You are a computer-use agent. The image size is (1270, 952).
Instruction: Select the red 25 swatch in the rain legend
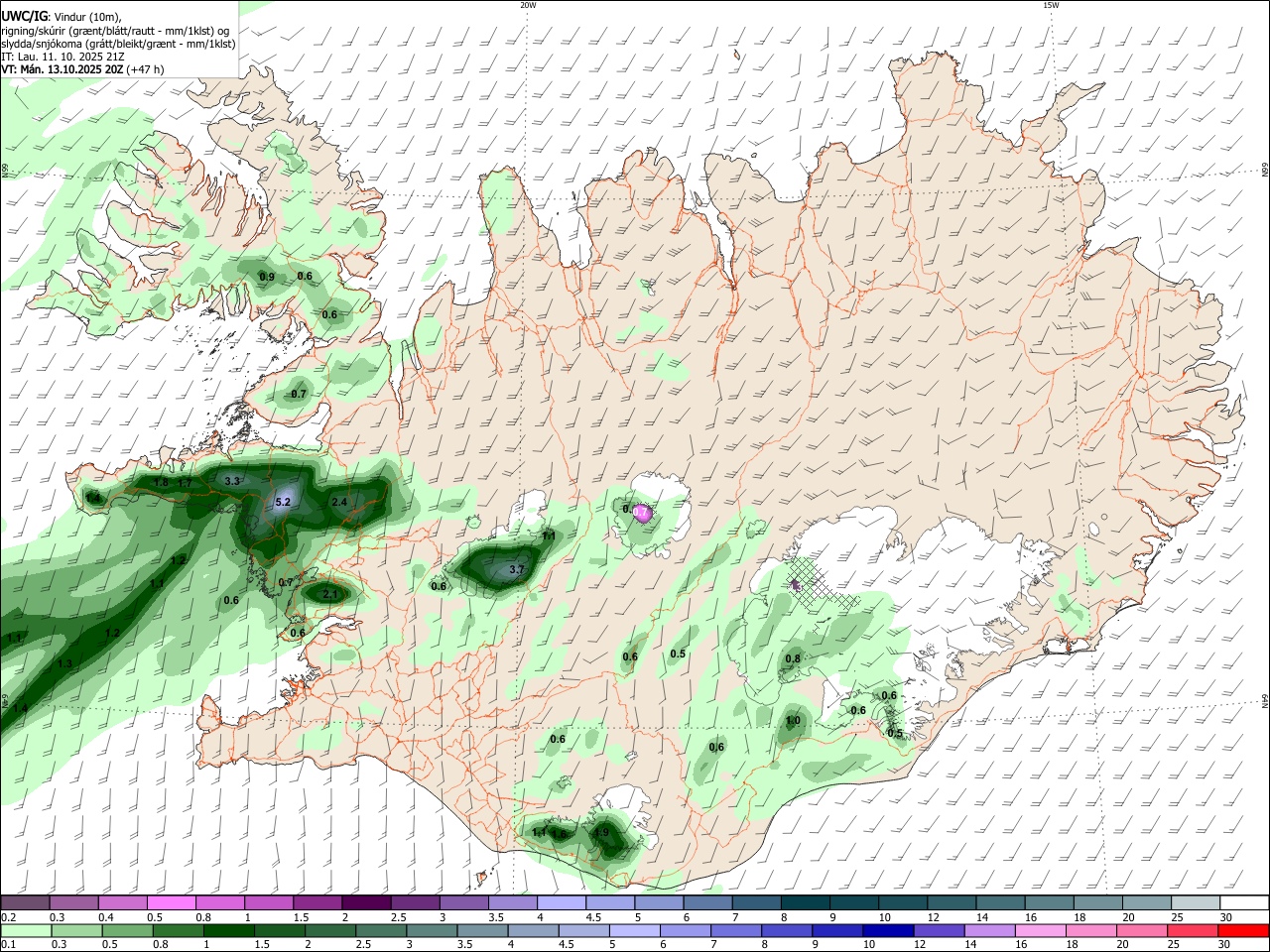point(1192,930)
